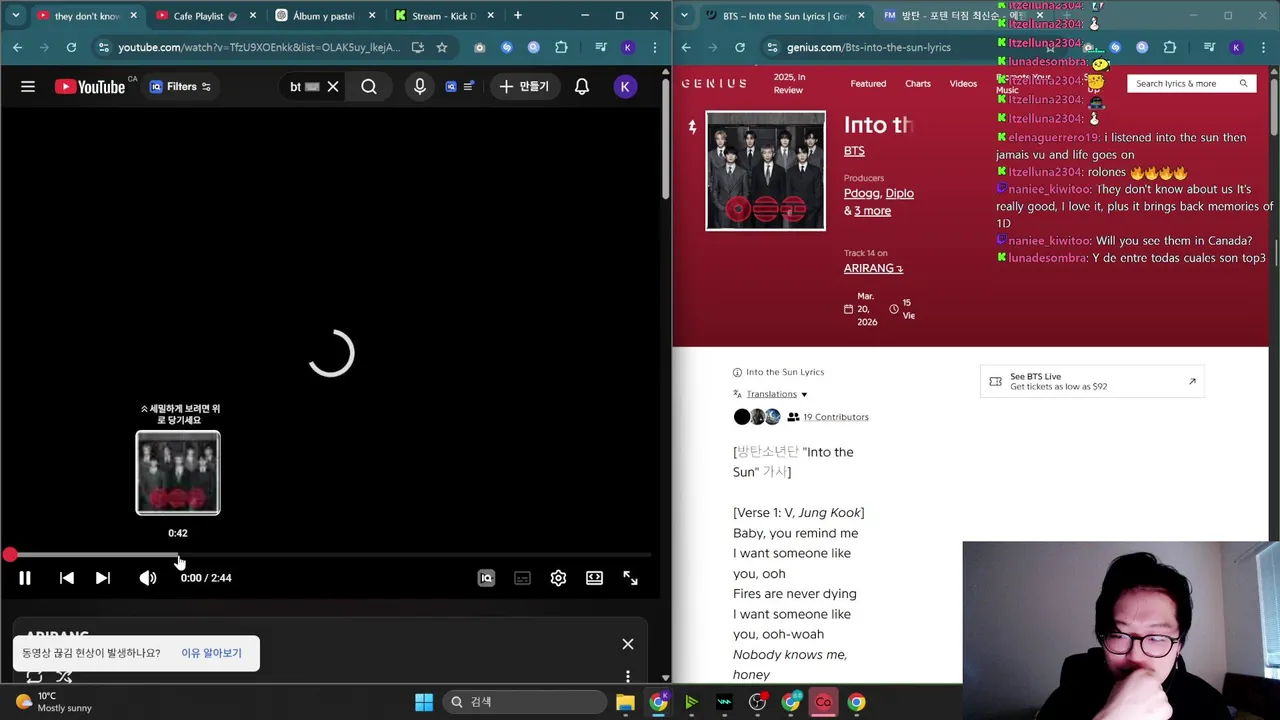
Task: Open the Genius logo home link
Action: click(714, 84)
